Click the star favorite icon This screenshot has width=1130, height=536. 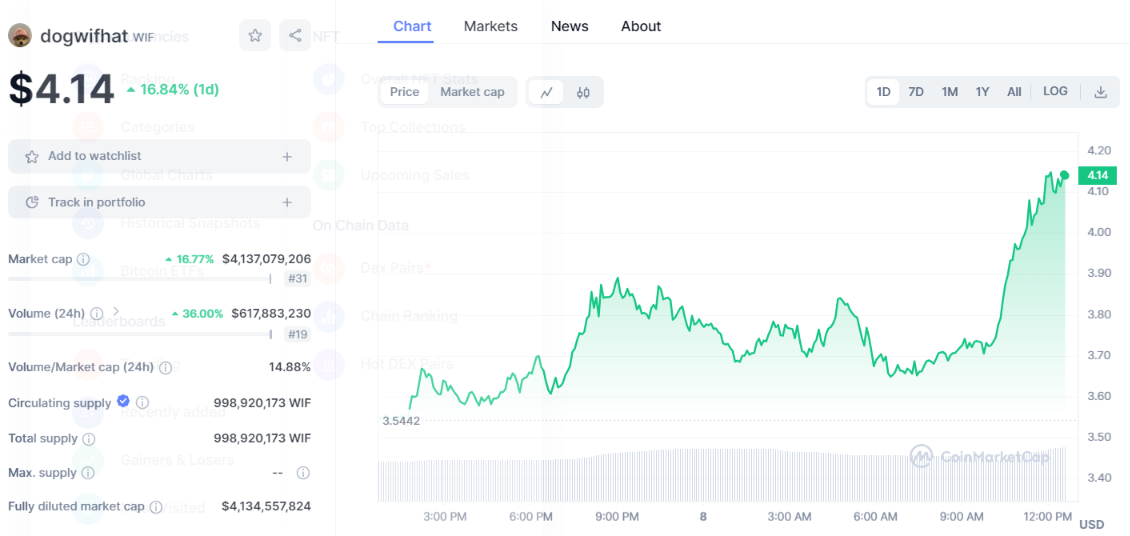click(255, 36)
